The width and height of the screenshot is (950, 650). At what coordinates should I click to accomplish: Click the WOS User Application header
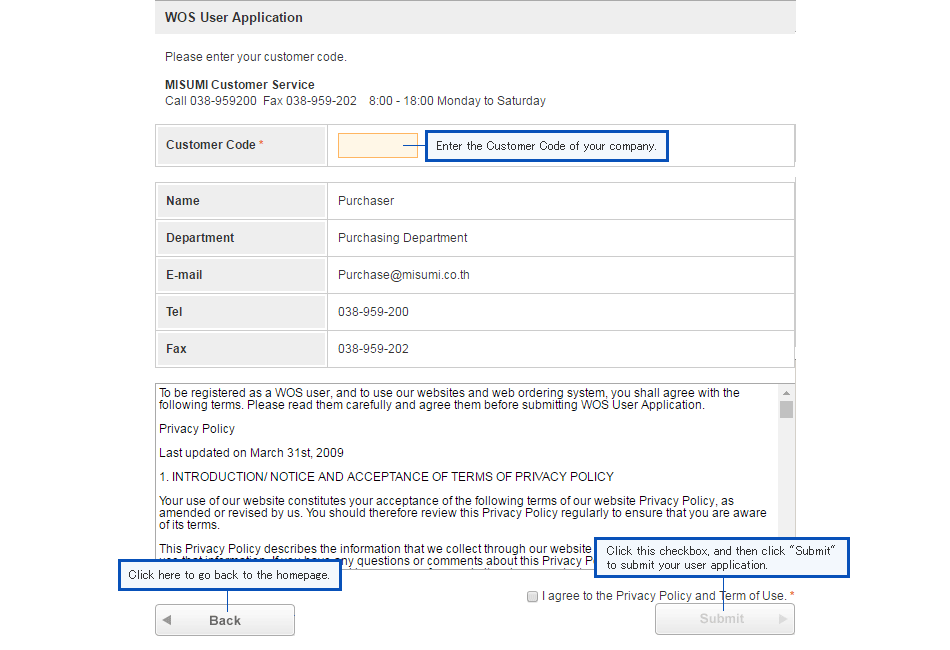click(234, 18)
